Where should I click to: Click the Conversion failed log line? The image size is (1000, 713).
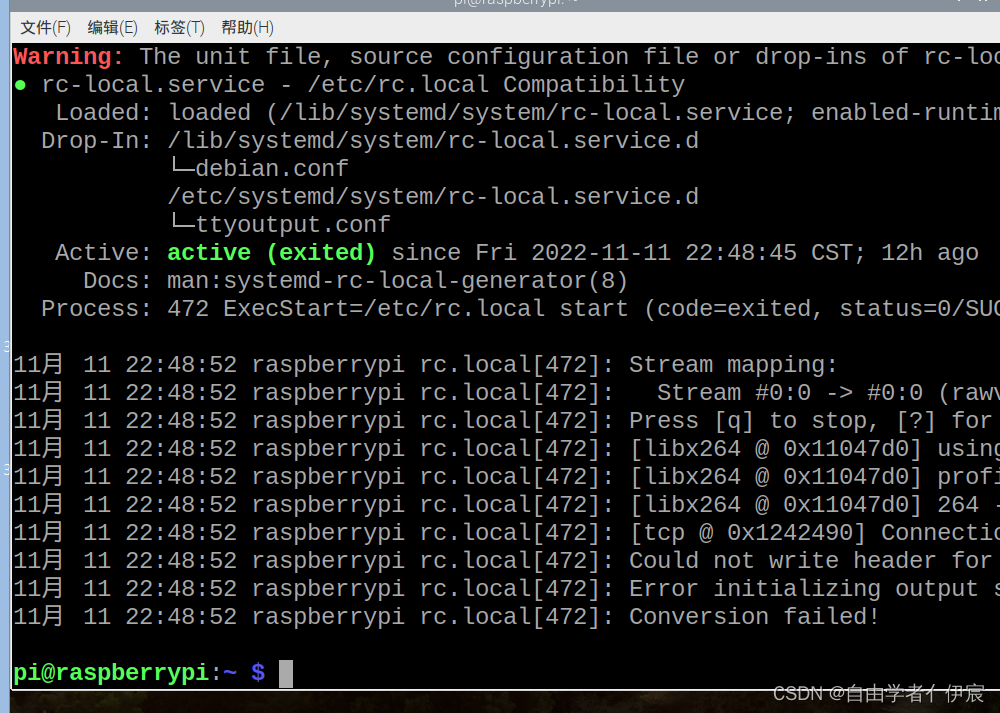(753, 616)
